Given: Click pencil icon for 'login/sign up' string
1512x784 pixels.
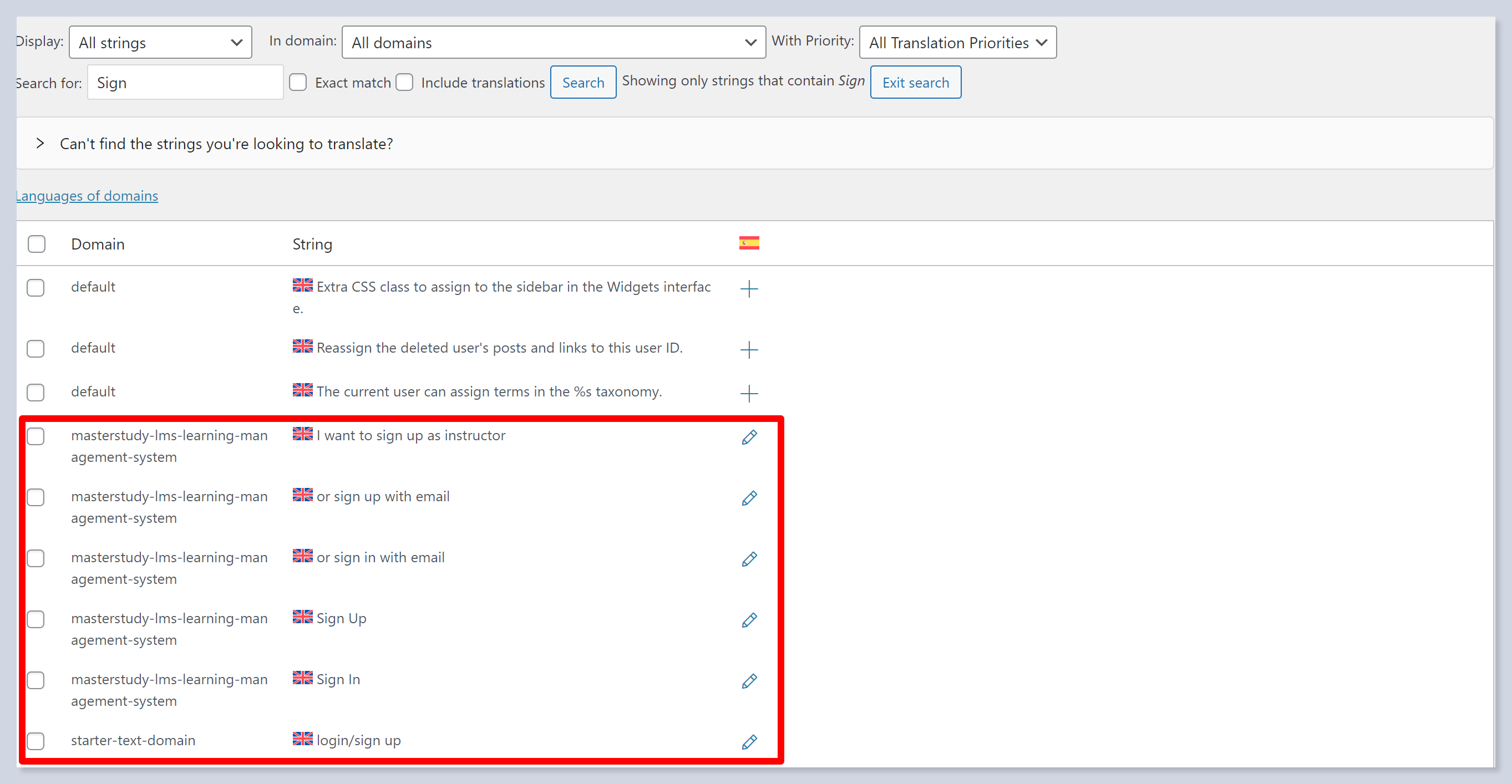Looking at the screenshot, I should (748, 742).
